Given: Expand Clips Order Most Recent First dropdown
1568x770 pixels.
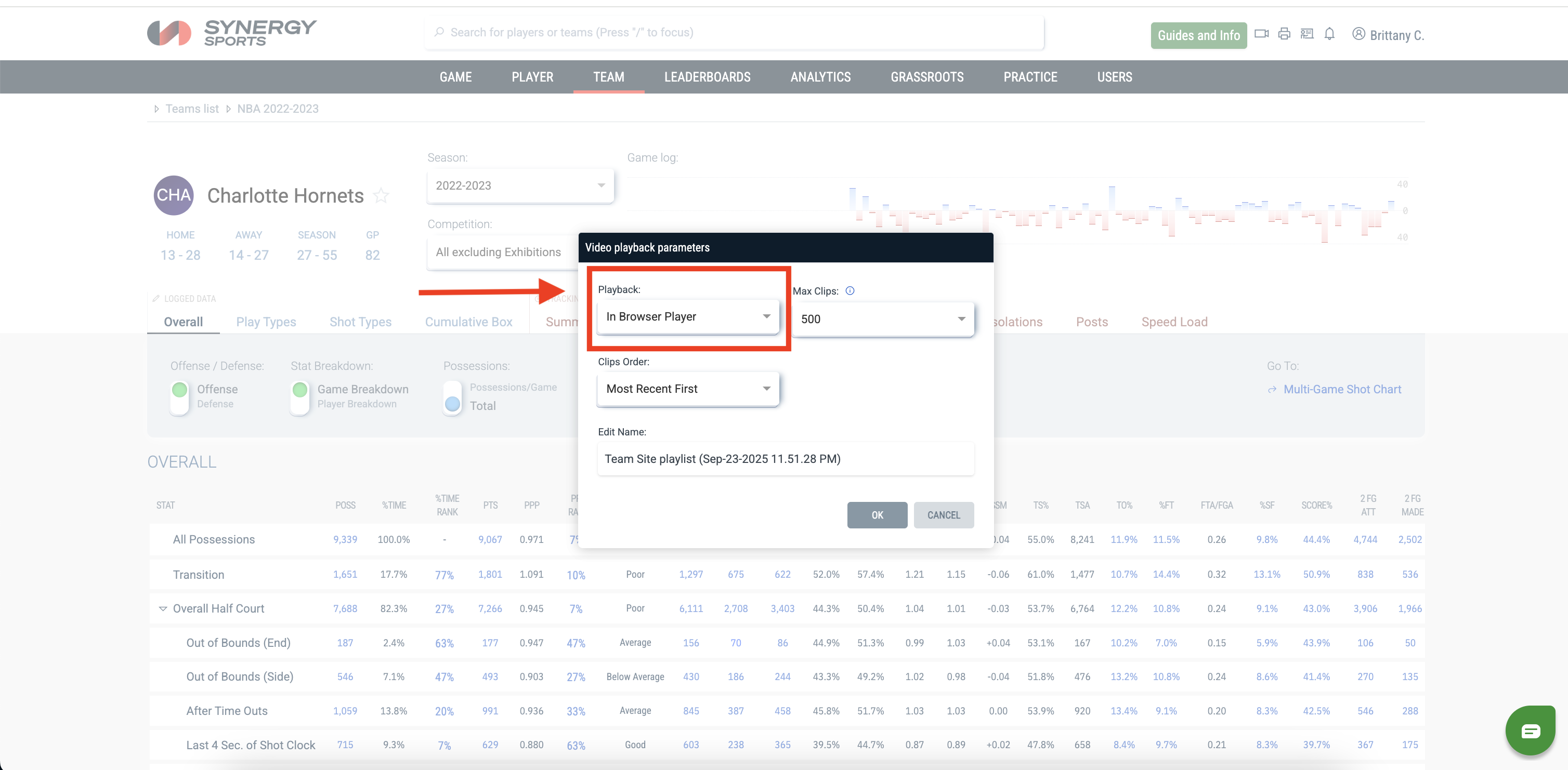Looking at the screenshot, I should (688, 389).
